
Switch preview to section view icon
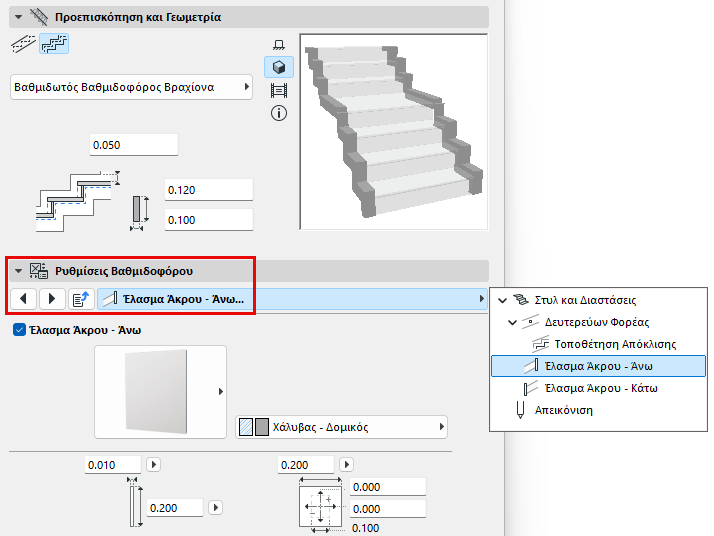[x=279, y=90]
